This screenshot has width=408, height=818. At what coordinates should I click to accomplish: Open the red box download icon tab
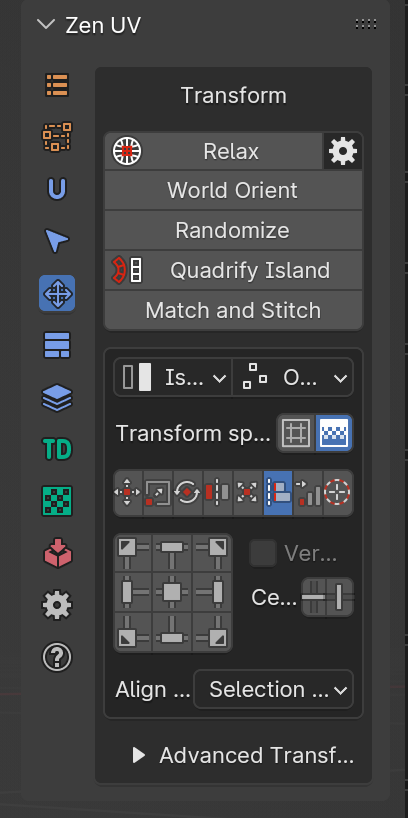pos(57,553)
